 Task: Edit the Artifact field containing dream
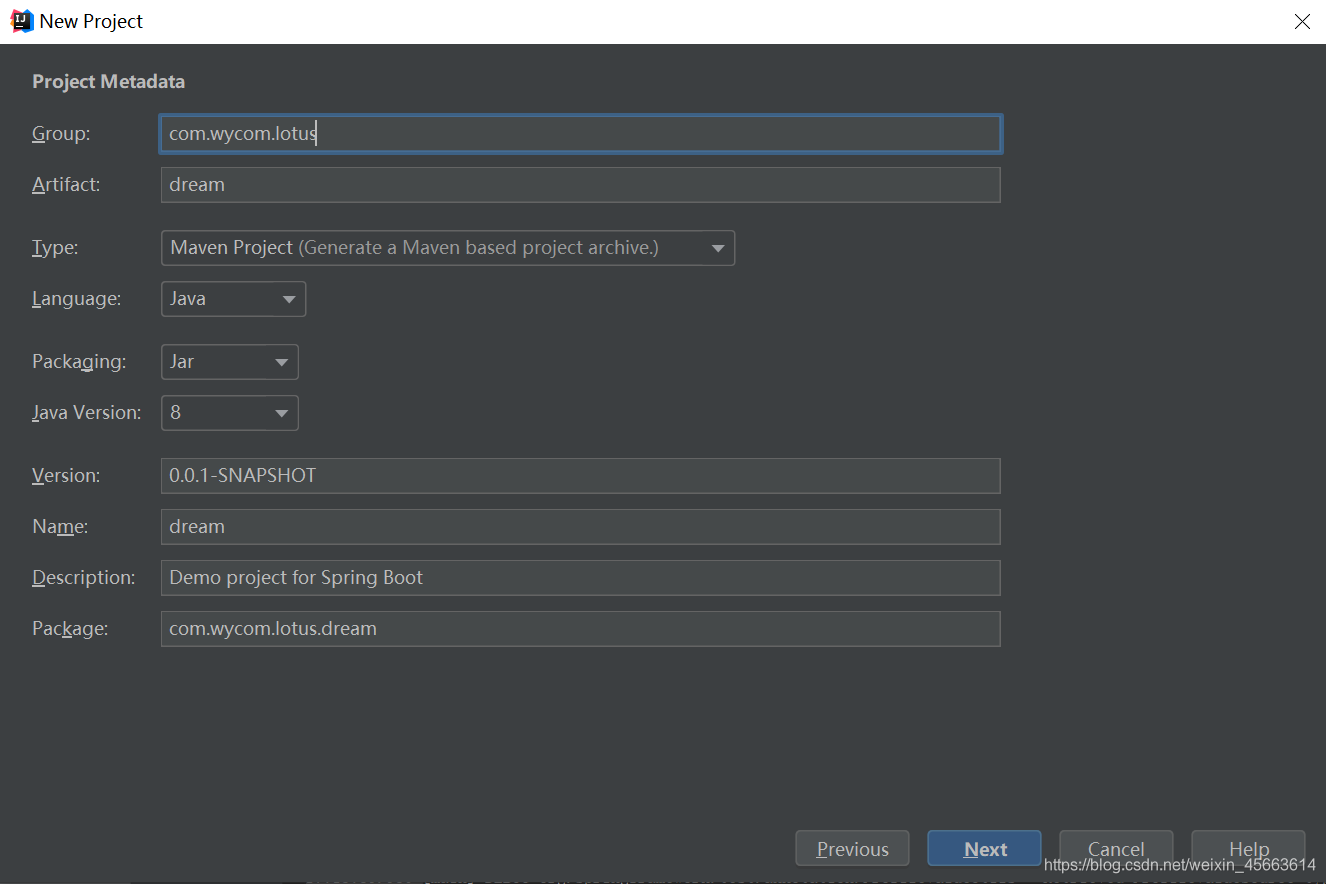(580, 185)
